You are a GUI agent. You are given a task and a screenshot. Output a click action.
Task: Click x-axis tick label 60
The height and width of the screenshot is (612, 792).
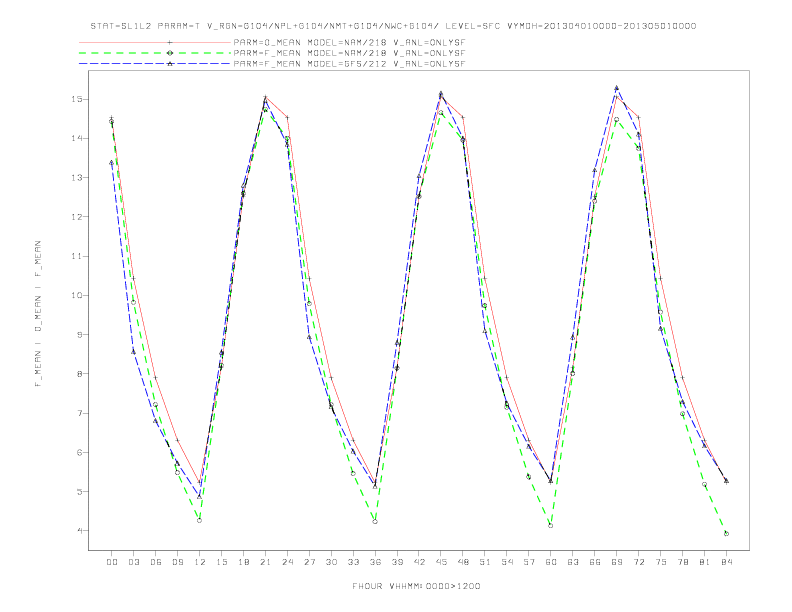(551, 562)
